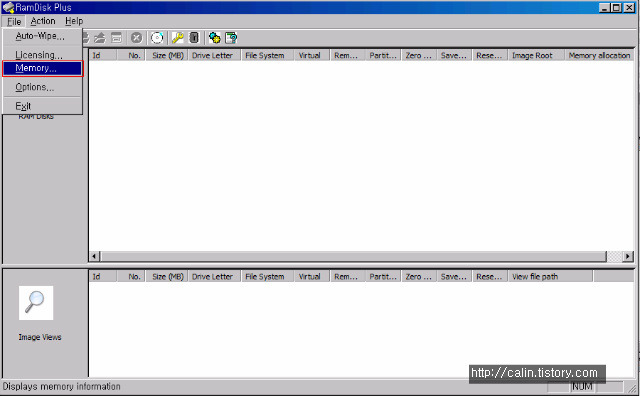The image size is (640, 396).
Task: Open the File menu
Action: 14,21
